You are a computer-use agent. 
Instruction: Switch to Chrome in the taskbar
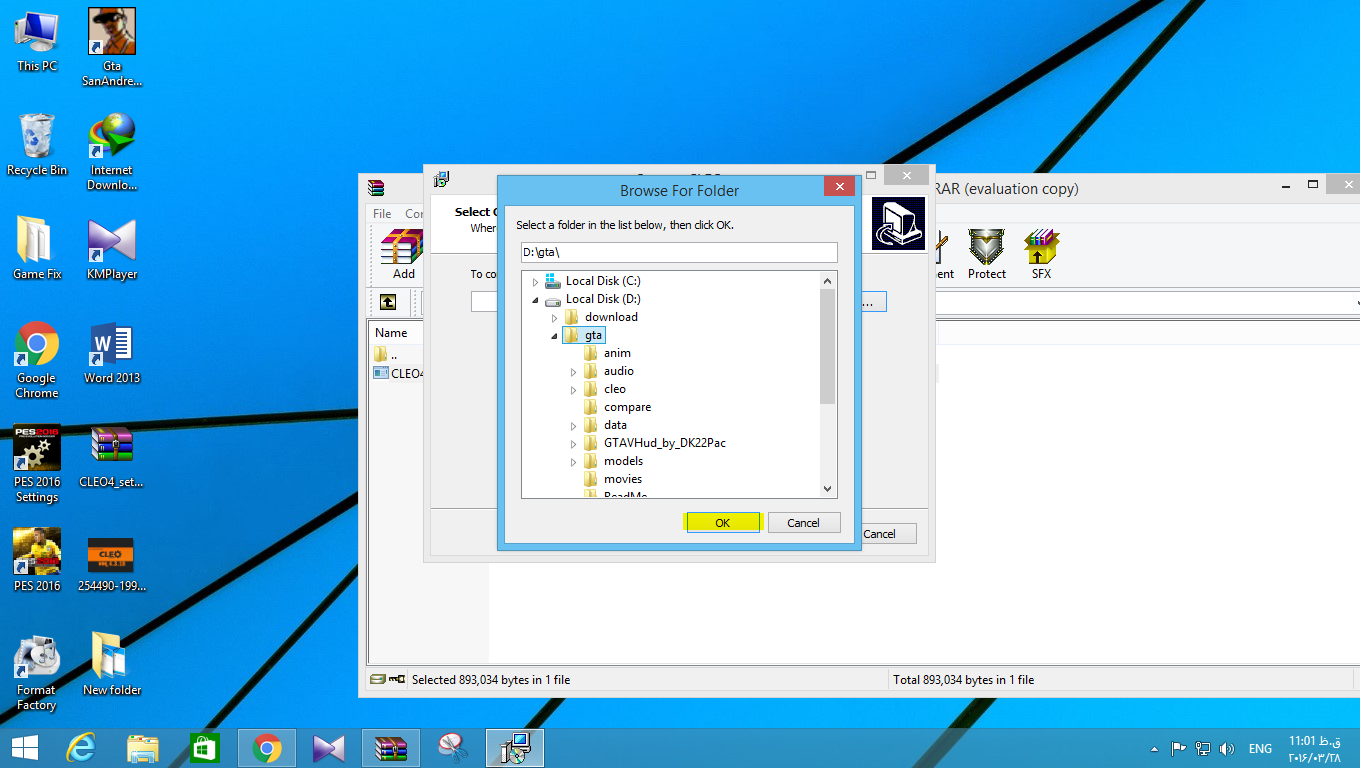point(267,747)
